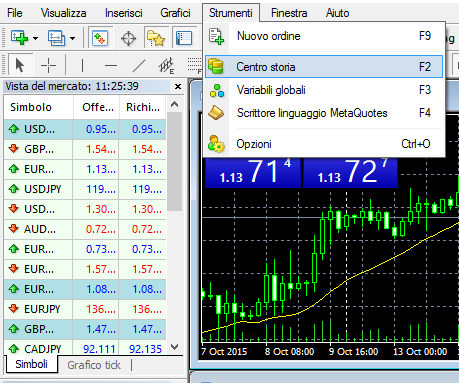Click the Nuovo ordine menu icon
The image size is (459, 383).
216,36
